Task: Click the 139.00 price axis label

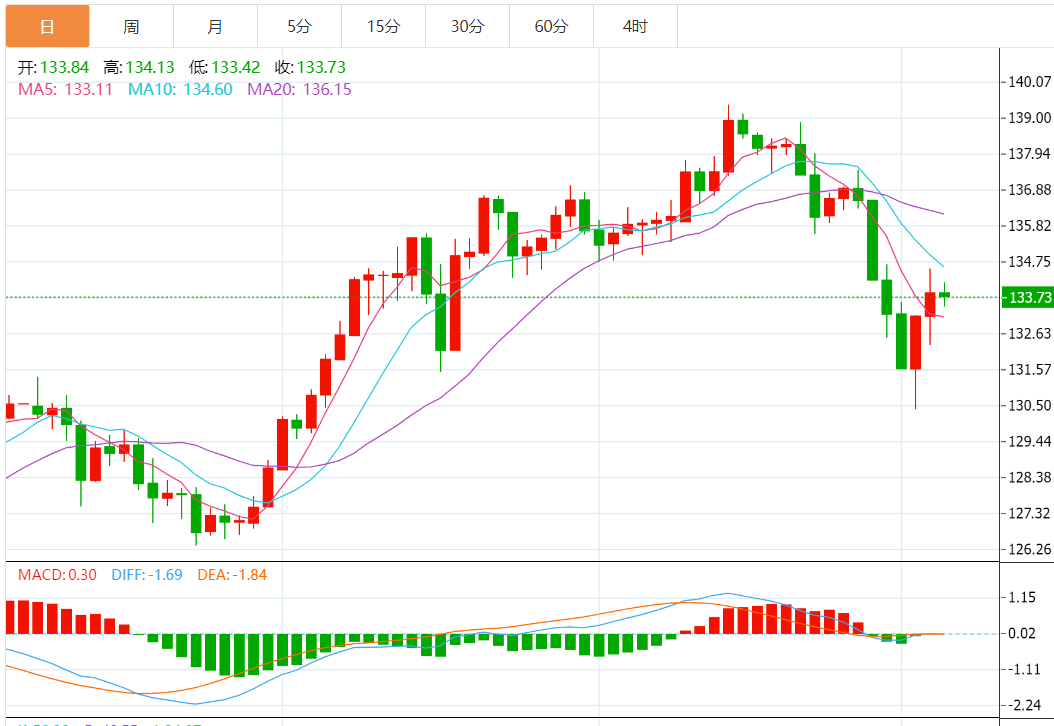Action: click(1030, 118)
